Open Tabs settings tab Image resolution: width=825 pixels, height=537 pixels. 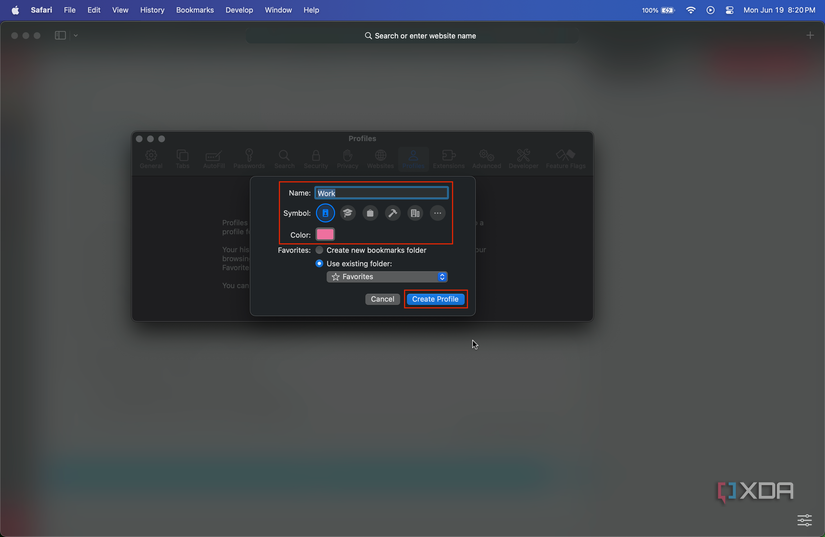point(183,159)
